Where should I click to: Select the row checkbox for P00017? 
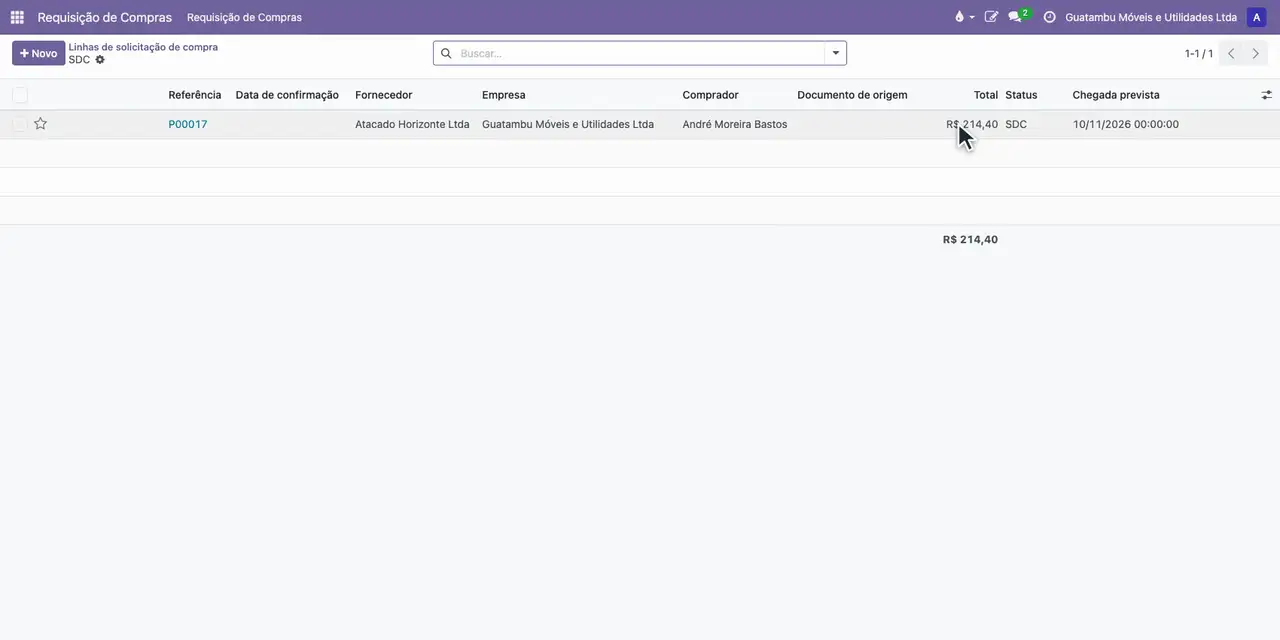coord(20,124)
